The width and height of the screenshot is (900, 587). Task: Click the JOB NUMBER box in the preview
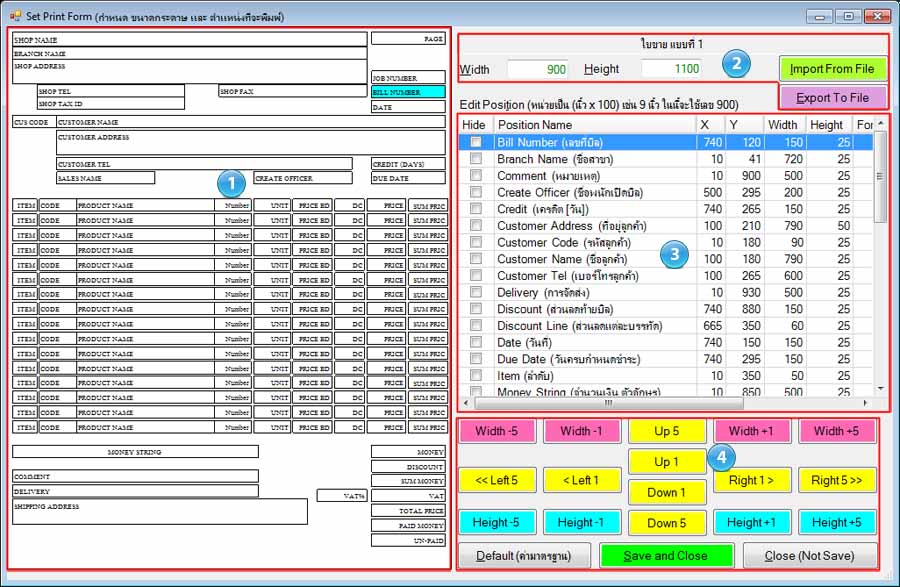(x=408, y=77)
